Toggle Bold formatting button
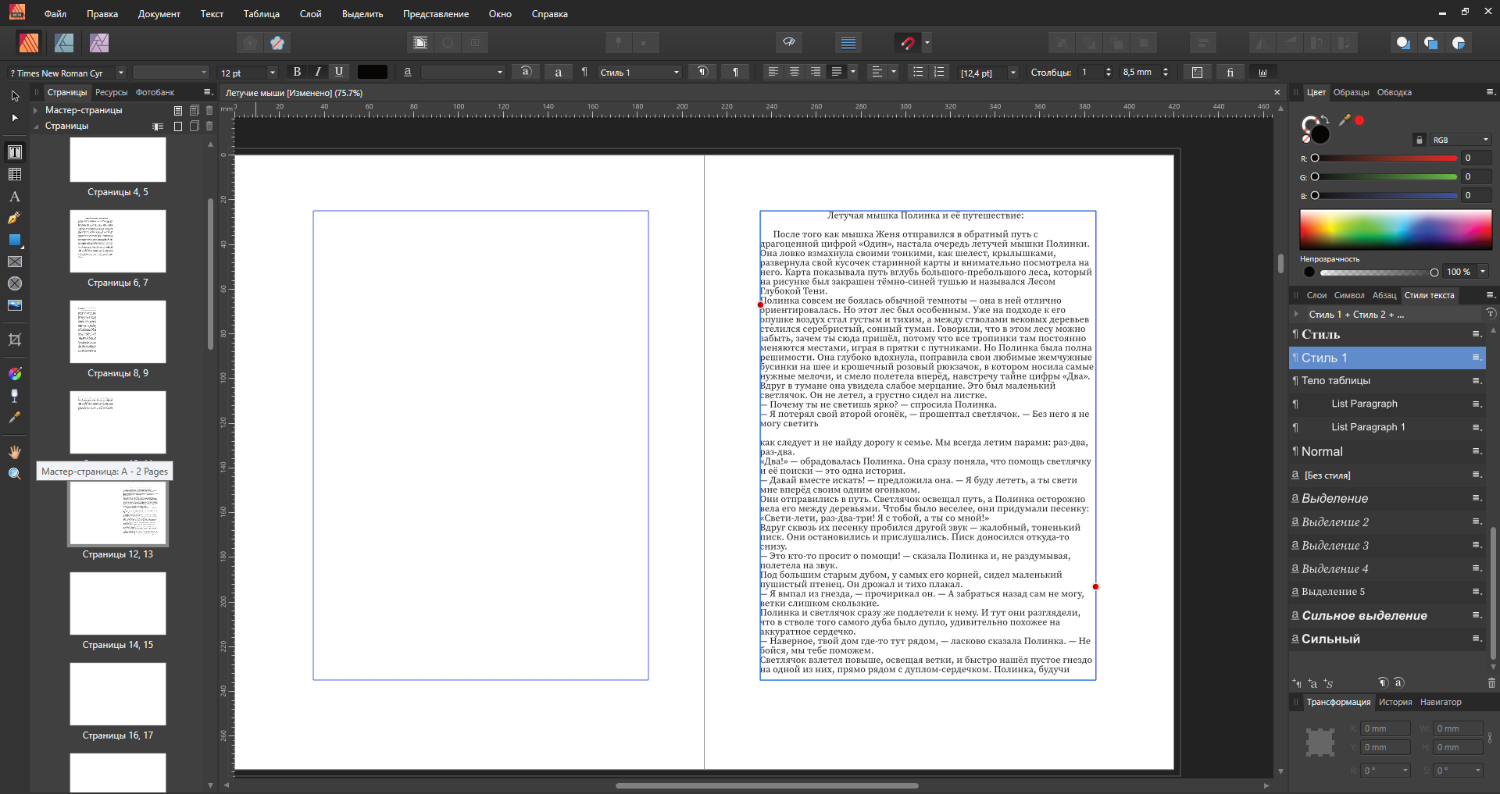 click(297, 72)
